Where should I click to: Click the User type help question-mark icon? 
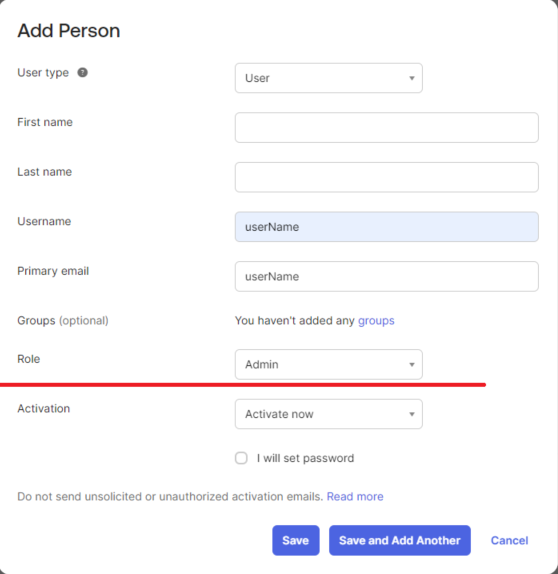(82, 72)
